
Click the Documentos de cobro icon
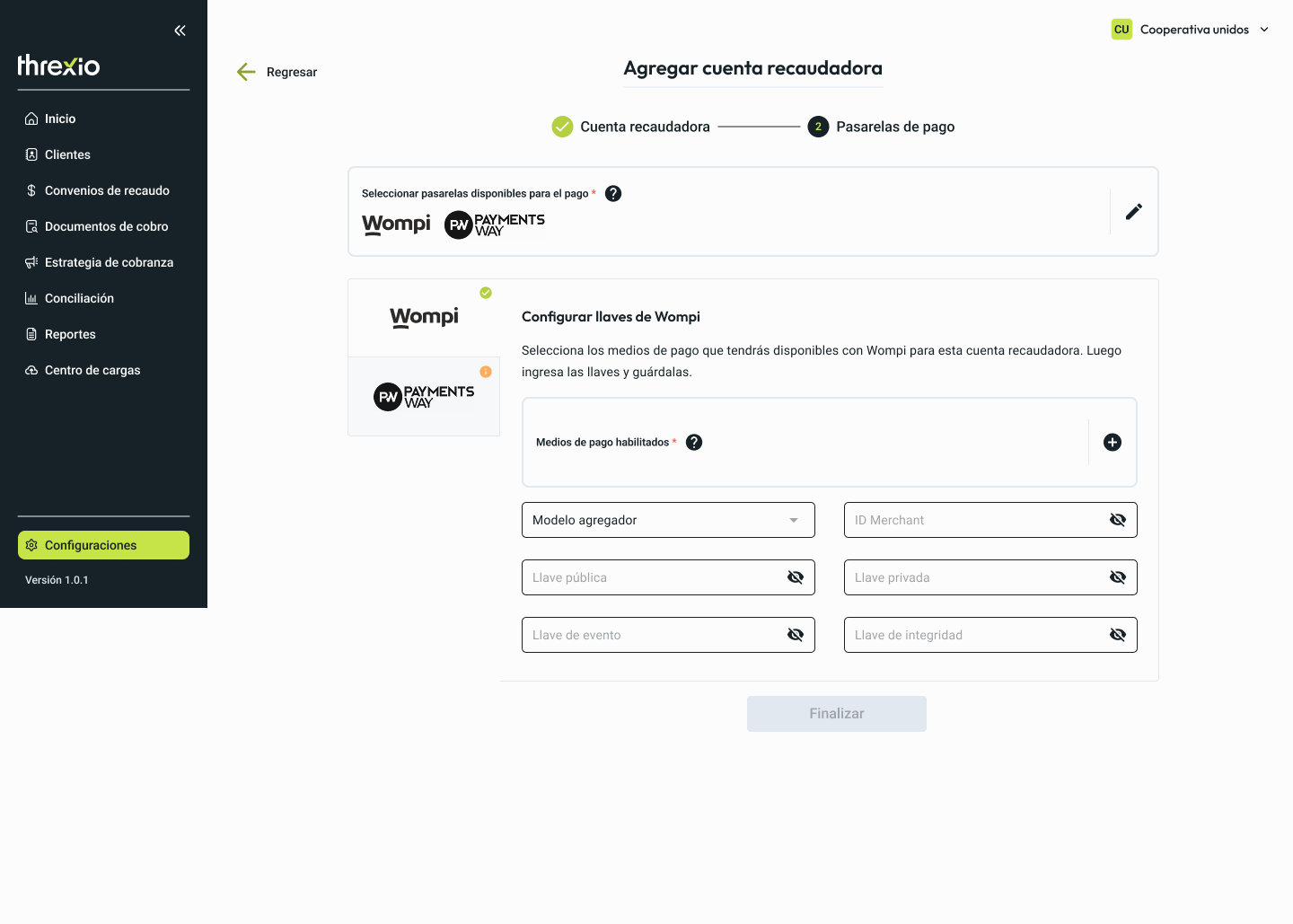[x=31, y=226]
